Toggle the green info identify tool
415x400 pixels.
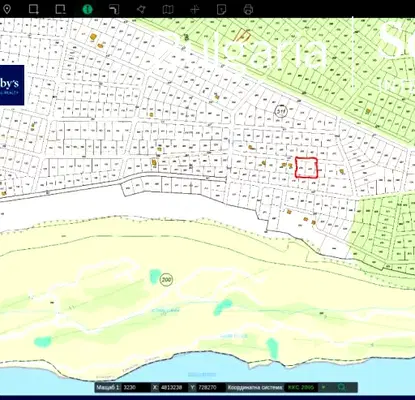pyautogui.click(x=87, y=9)
